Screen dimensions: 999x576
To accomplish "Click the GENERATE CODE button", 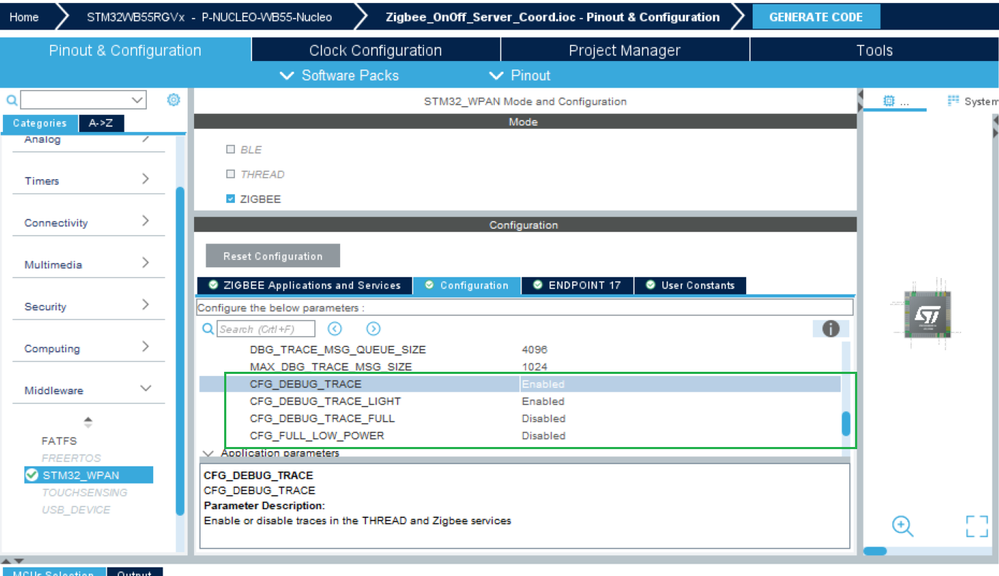I will (x=816, y=17).
